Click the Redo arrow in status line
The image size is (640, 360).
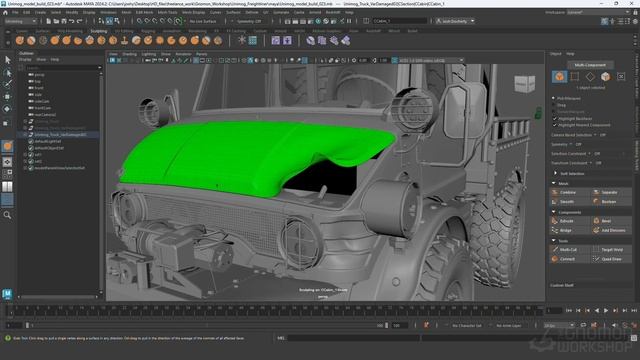[80, 21]
